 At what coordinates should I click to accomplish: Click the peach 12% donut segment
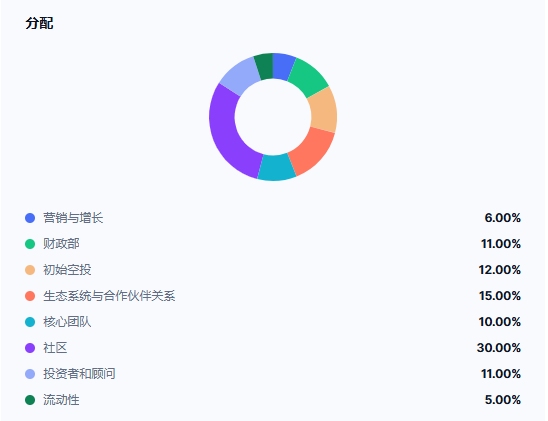coord(324,109)
